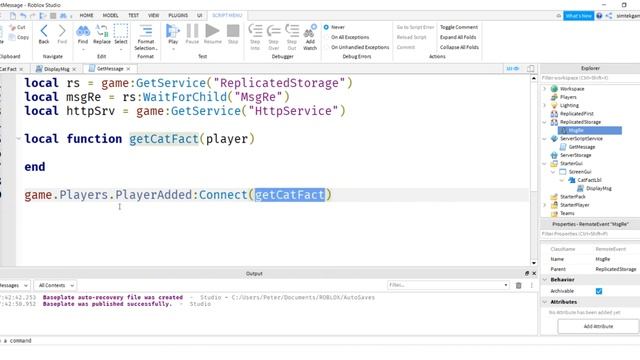Click Expand All Folds
Screen dimensions: 640x360
[458, 37]
